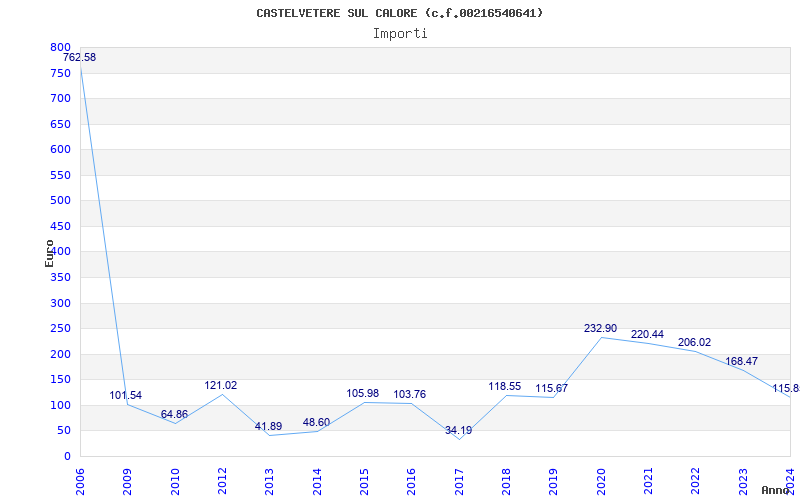Click the 150 value on Euro axis
The width and height of the screenshot is (800, 500).
(x=60, y=380)
